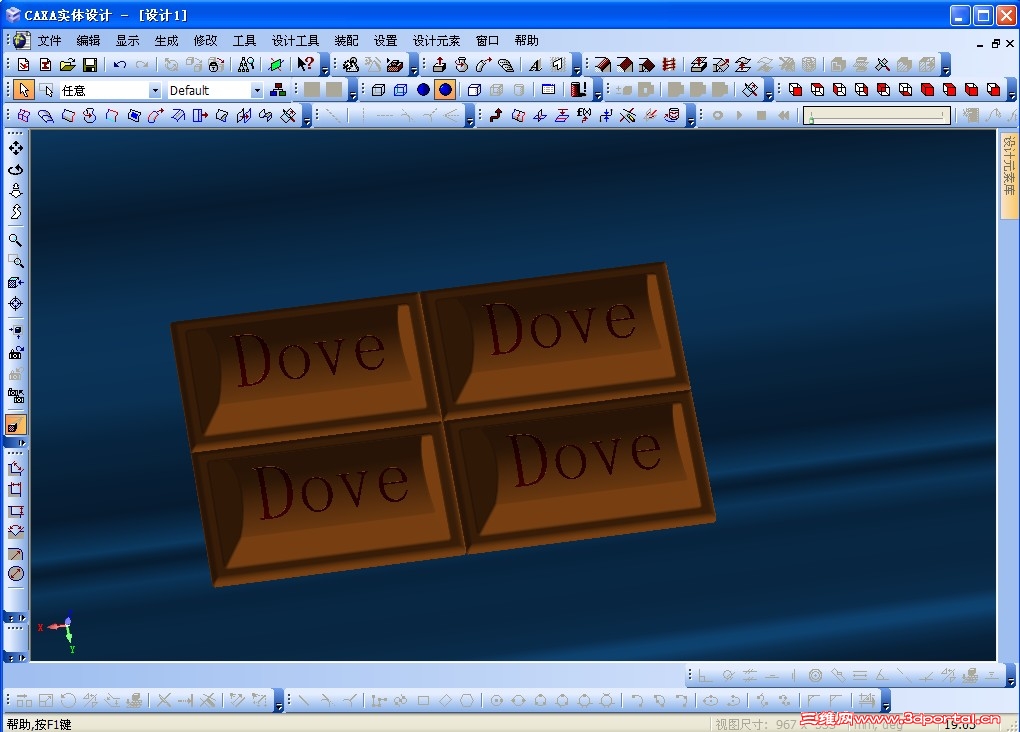Click the first red cube view icon

pyautogui.click(x=795, y=90)
